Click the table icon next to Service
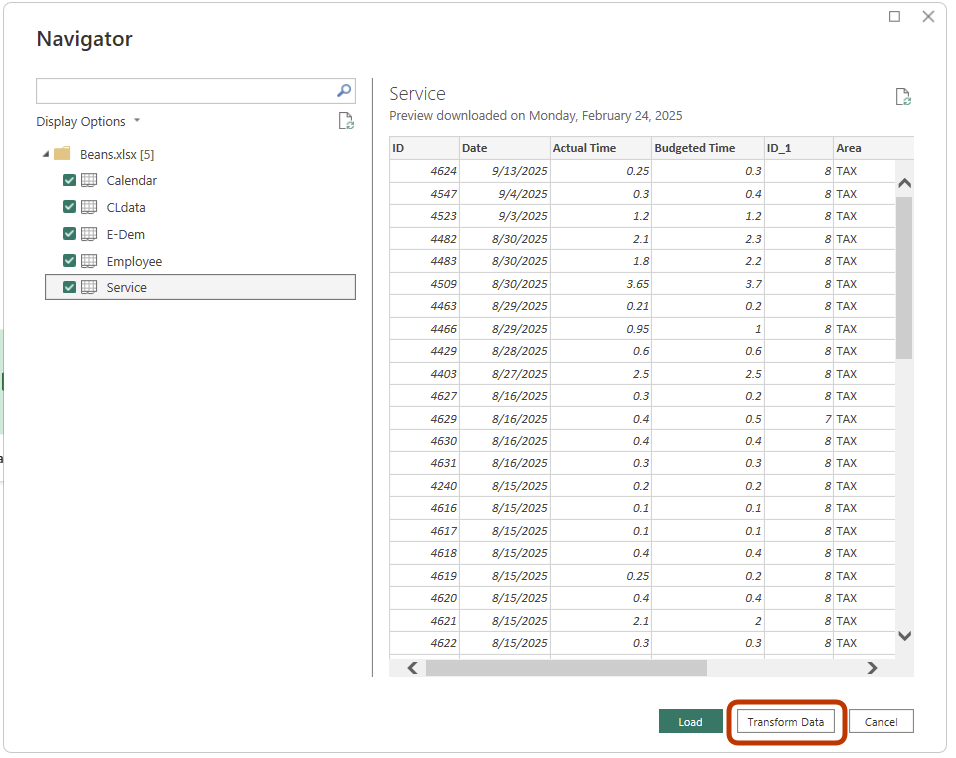 click(89, 287)
